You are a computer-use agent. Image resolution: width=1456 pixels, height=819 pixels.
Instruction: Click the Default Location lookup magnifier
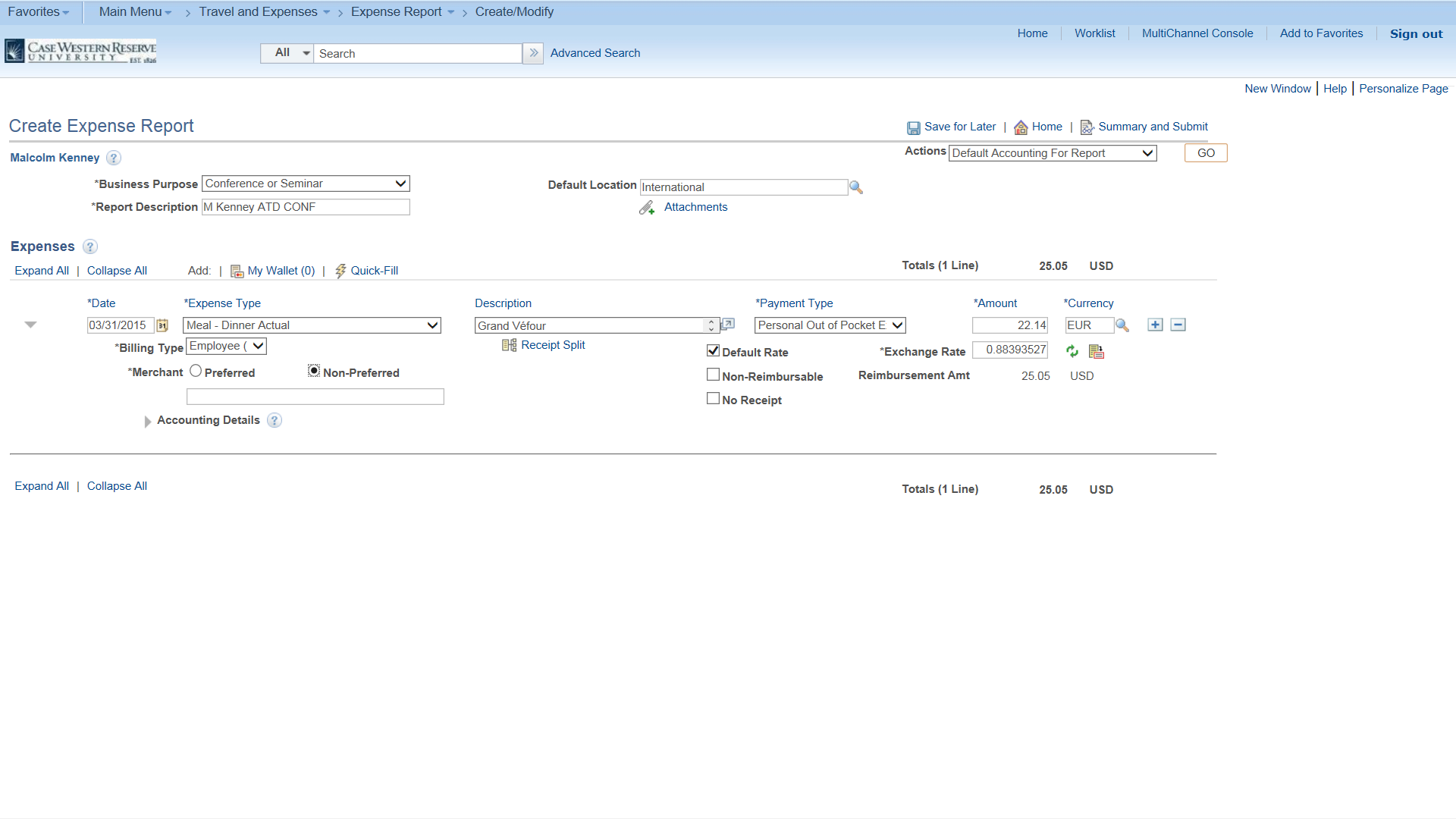pos(856,187)
